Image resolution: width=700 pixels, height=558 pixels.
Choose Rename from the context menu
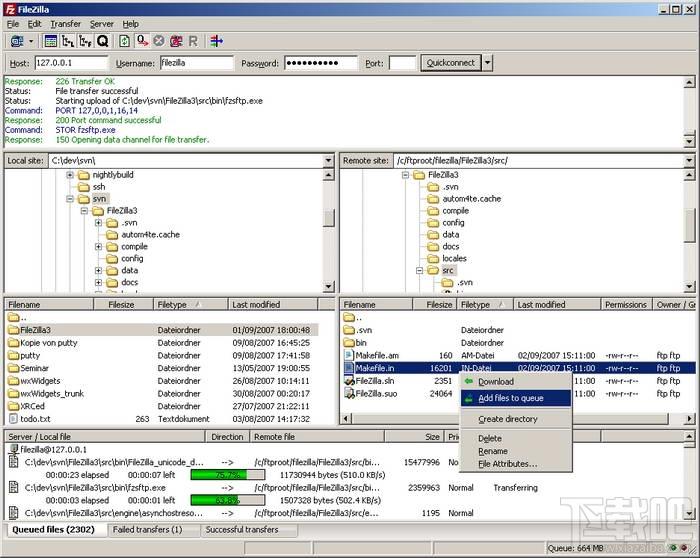coord(516,451)
